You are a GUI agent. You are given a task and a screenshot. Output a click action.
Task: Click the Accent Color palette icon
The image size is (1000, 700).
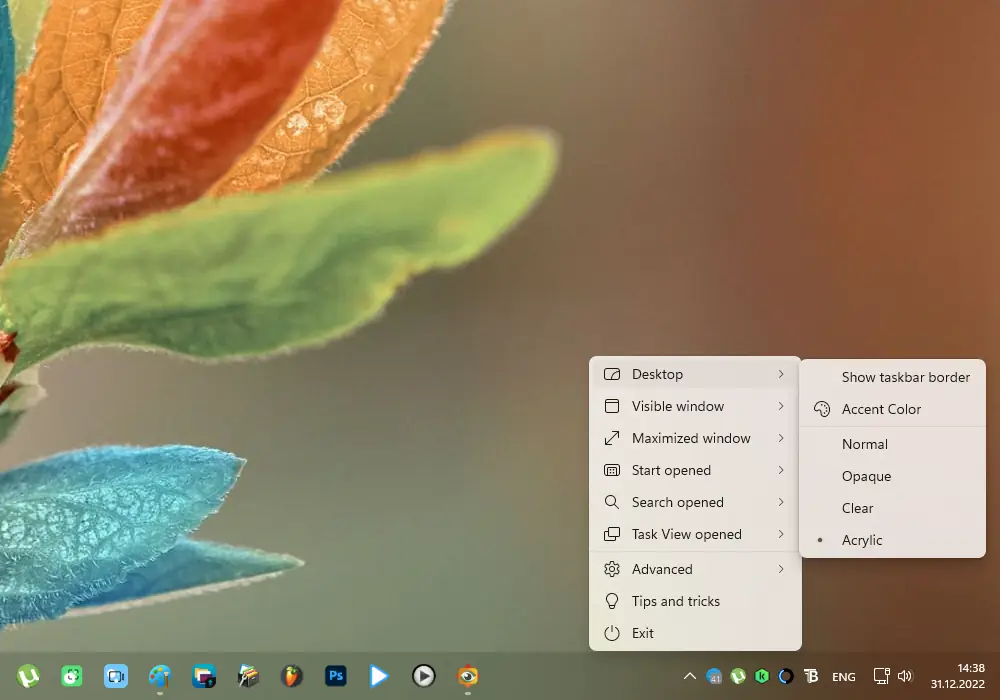tap(822, 409)
